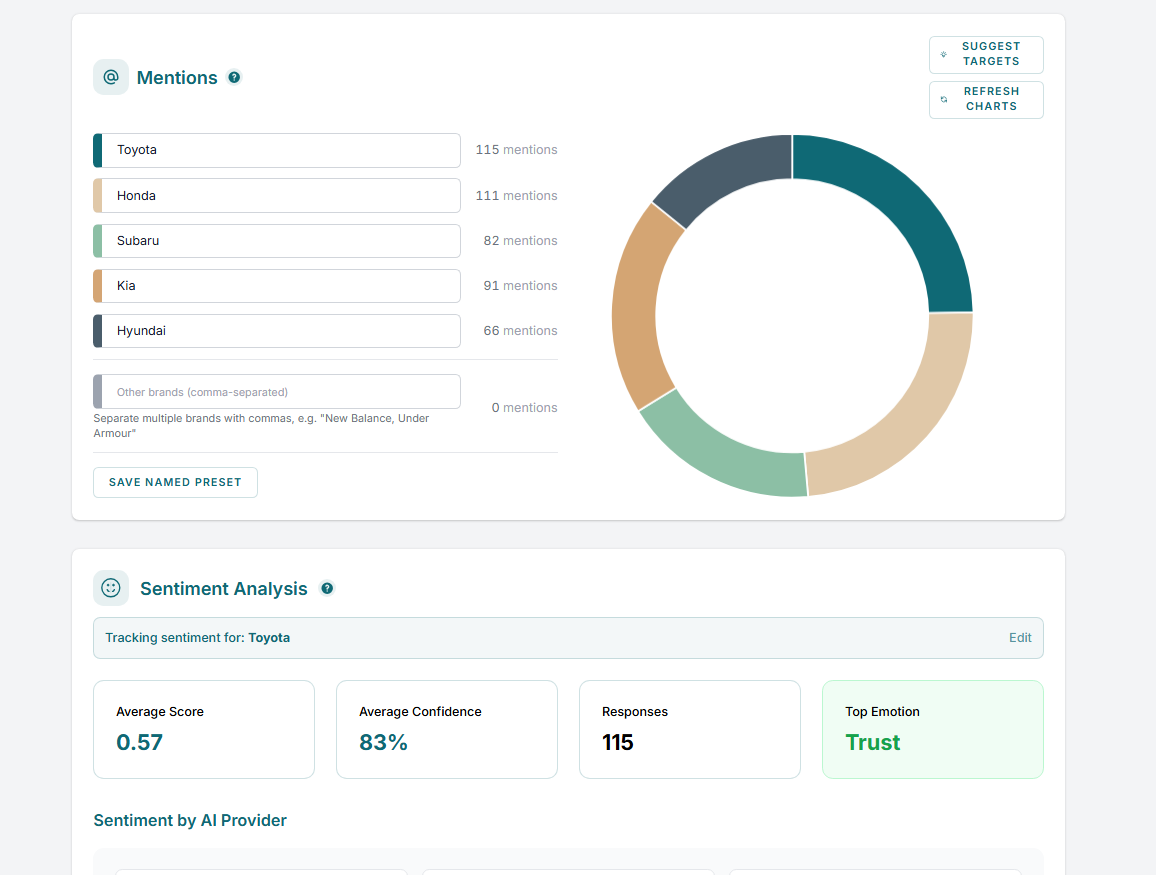Image resolution: width=1156 pixels, height=875 pixels.
Task: Click the orange Kia color swatch
Action: point(97,286)
